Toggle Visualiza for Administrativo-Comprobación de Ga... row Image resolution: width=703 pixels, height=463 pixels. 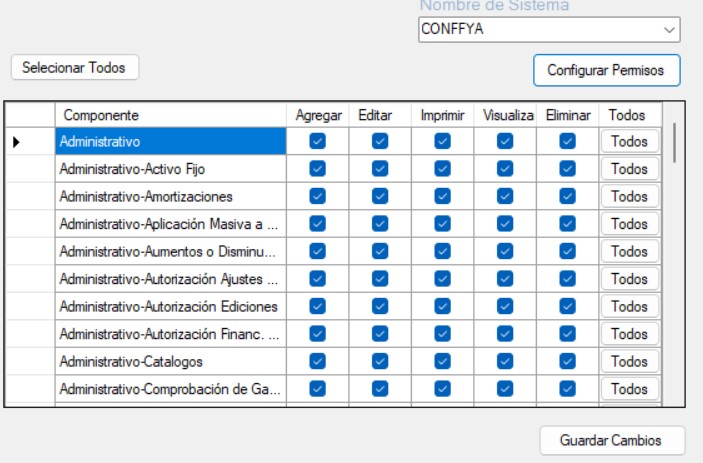point(505,389)
